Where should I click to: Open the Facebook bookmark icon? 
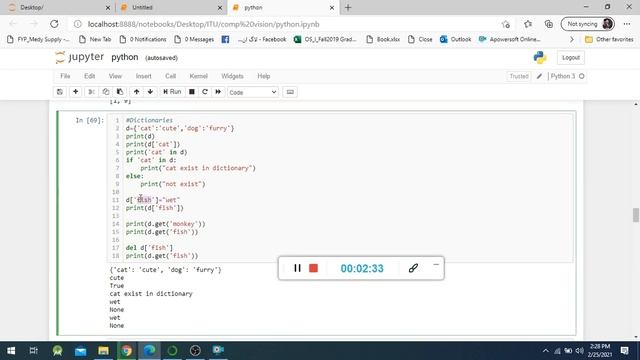[225, 39]
